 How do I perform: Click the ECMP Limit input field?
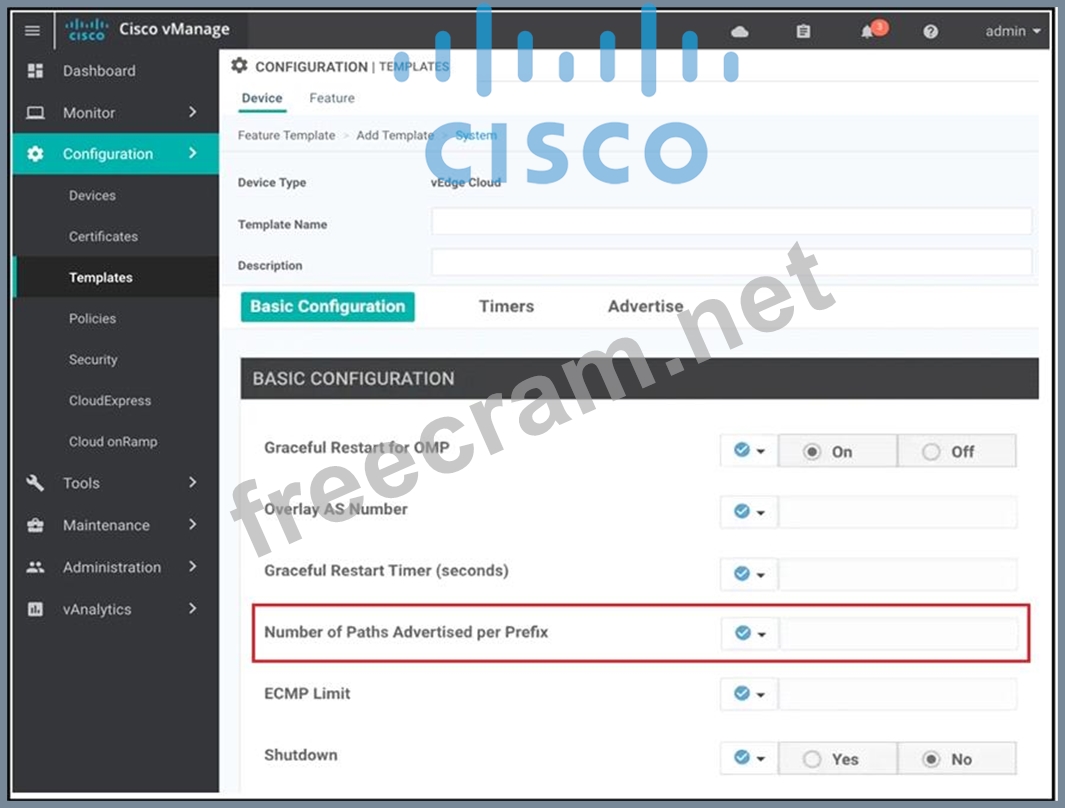pyautogui.click(x=897, y=694)
